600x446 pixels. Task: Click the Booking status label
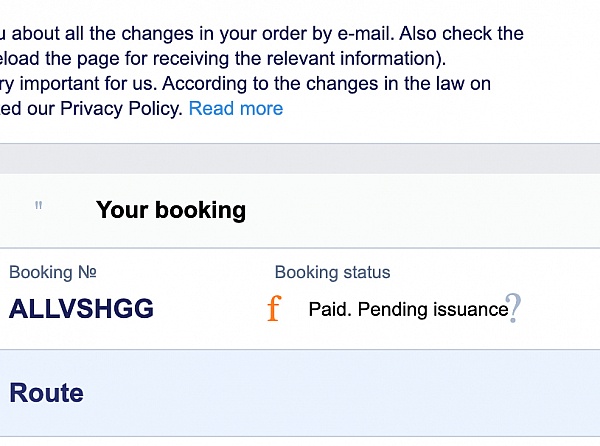click(332, 272)
